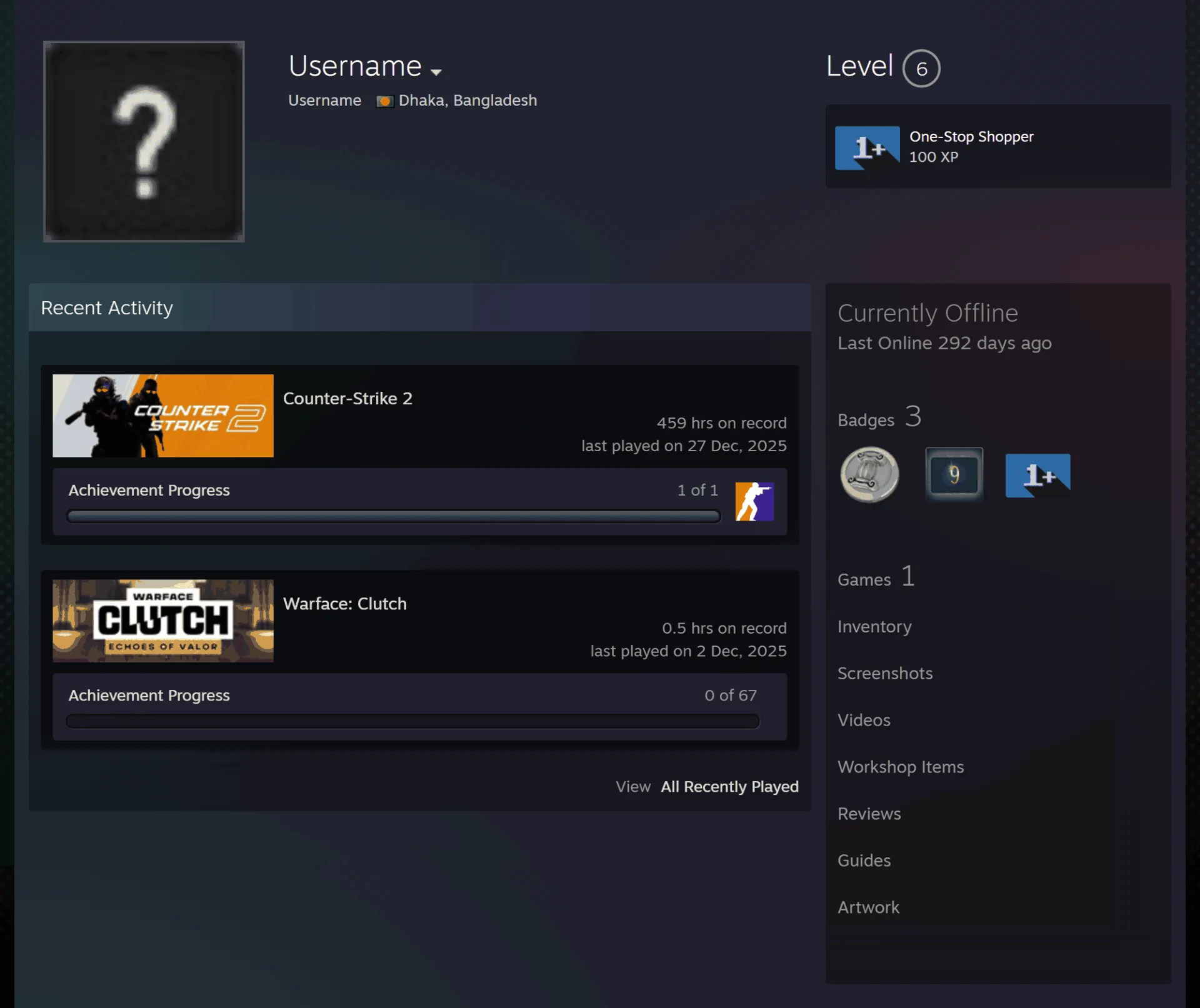Open the Counter-Strike 2 game banner
The height and width of the screenshot is (1008, 1200).
coord(163,416)
